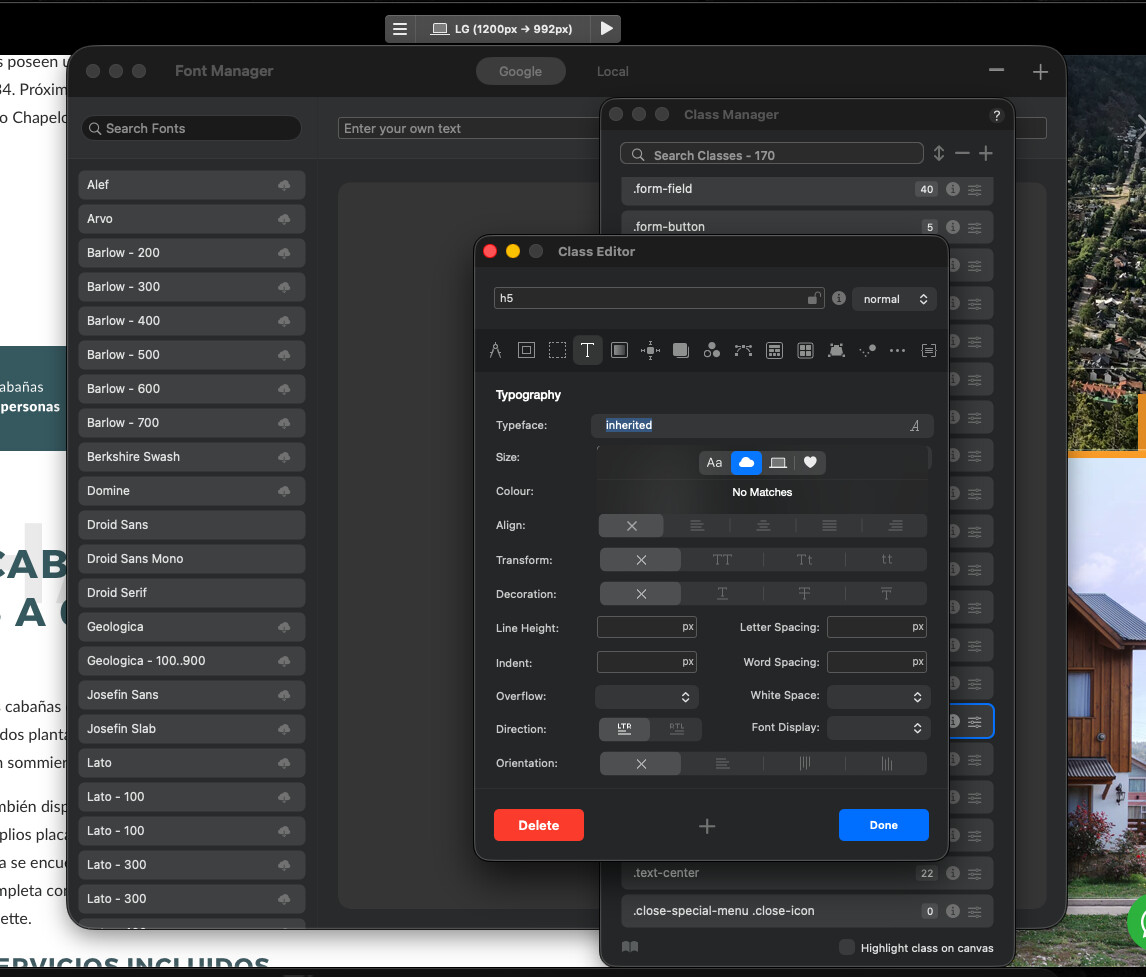Click the blue Done button
This screenshot has width=1146, height=977.
883,825
